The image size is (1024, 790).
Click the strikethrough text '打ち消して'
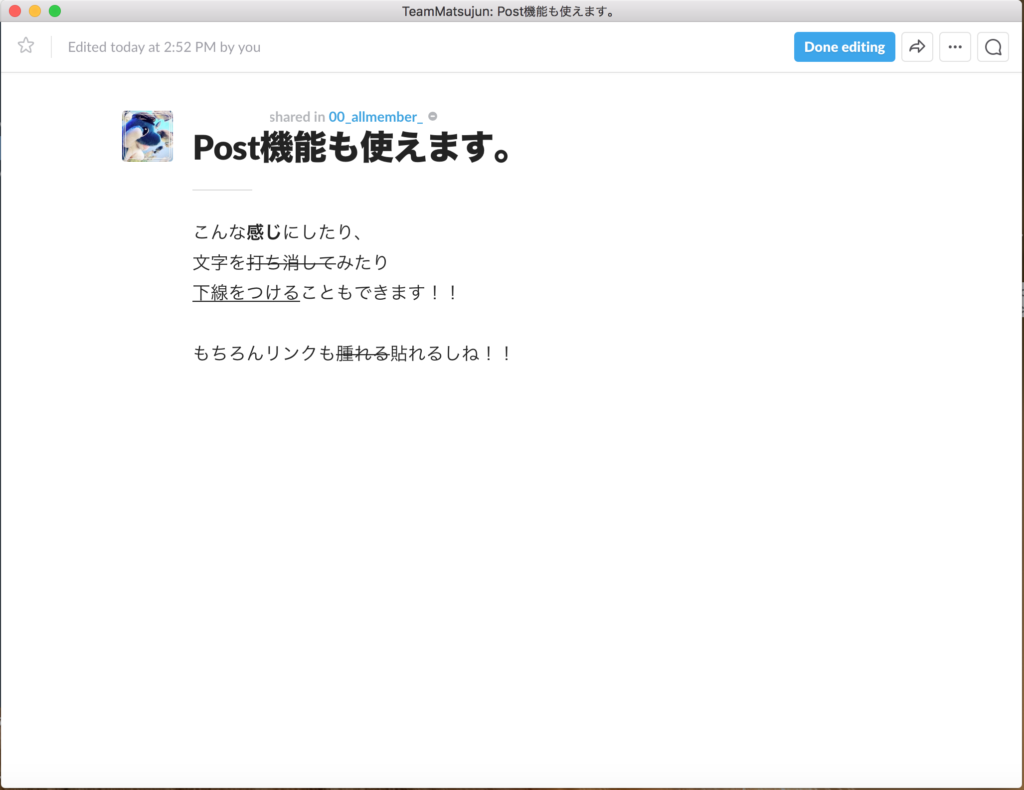(x=290, y=263)
